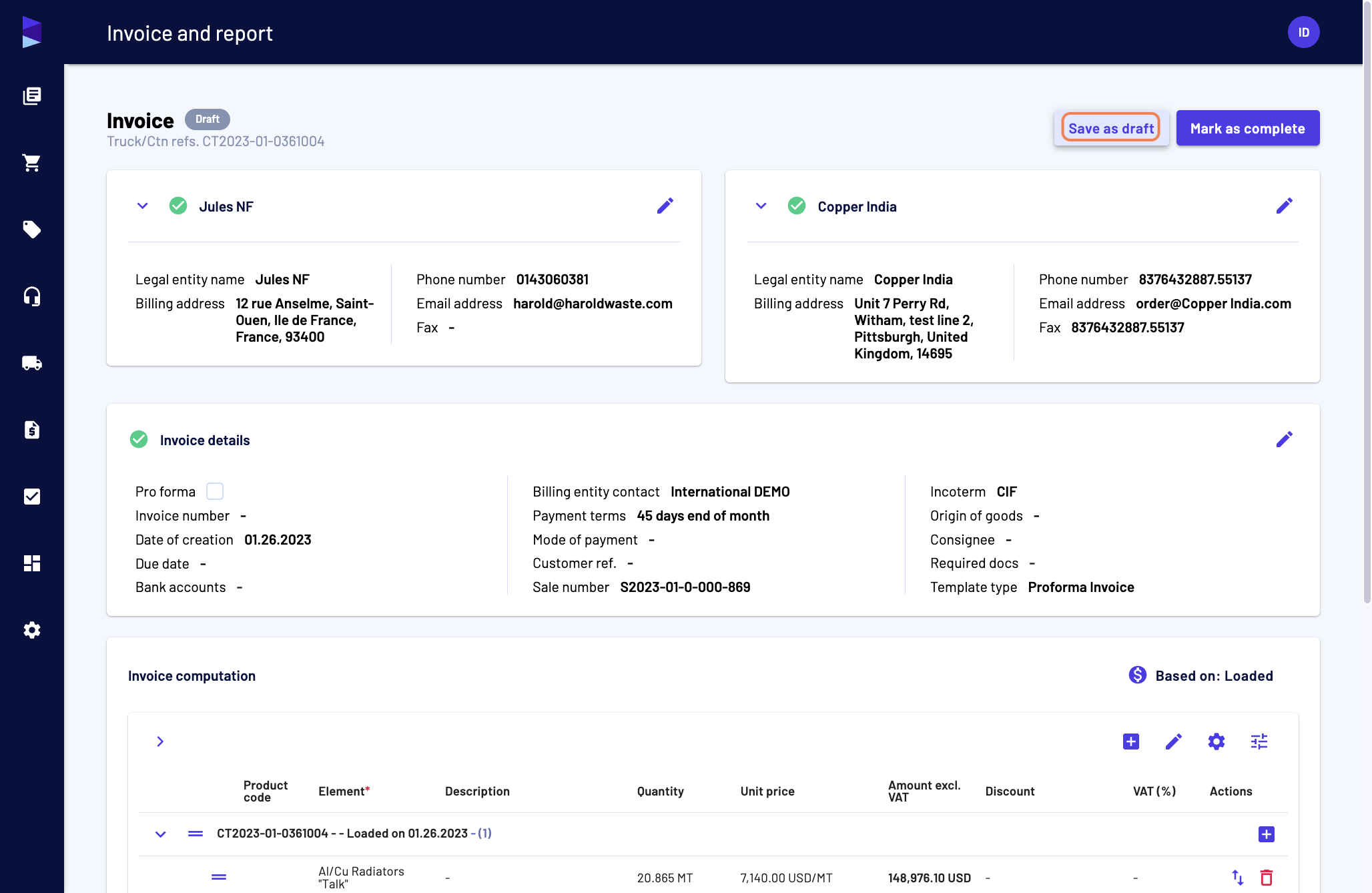Click the drag handle of CT2023 group row
This screenshot has height=893, width=1372.
(x=196, y=834)
